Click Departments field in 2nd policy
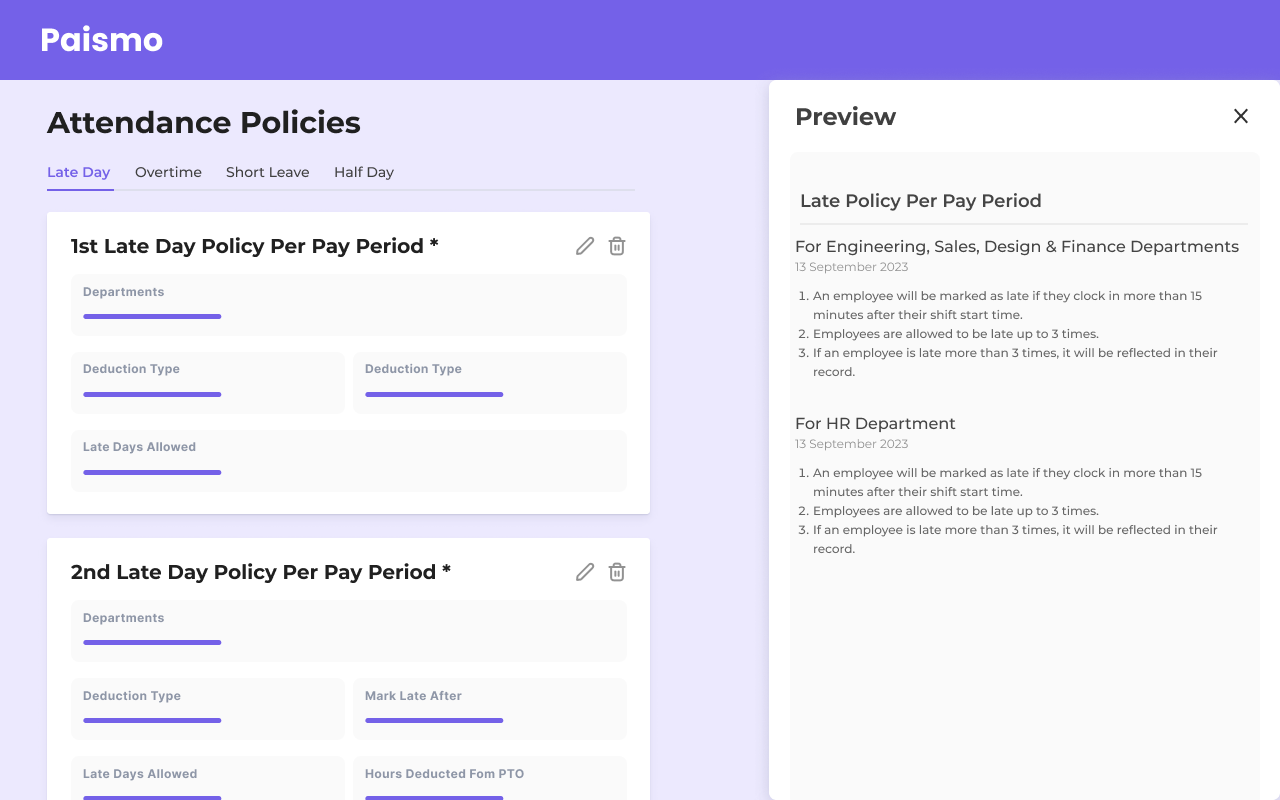Image resolution: width=1280 pixels, height=800 pixels. pyautogui.click(x=349, y=631)
